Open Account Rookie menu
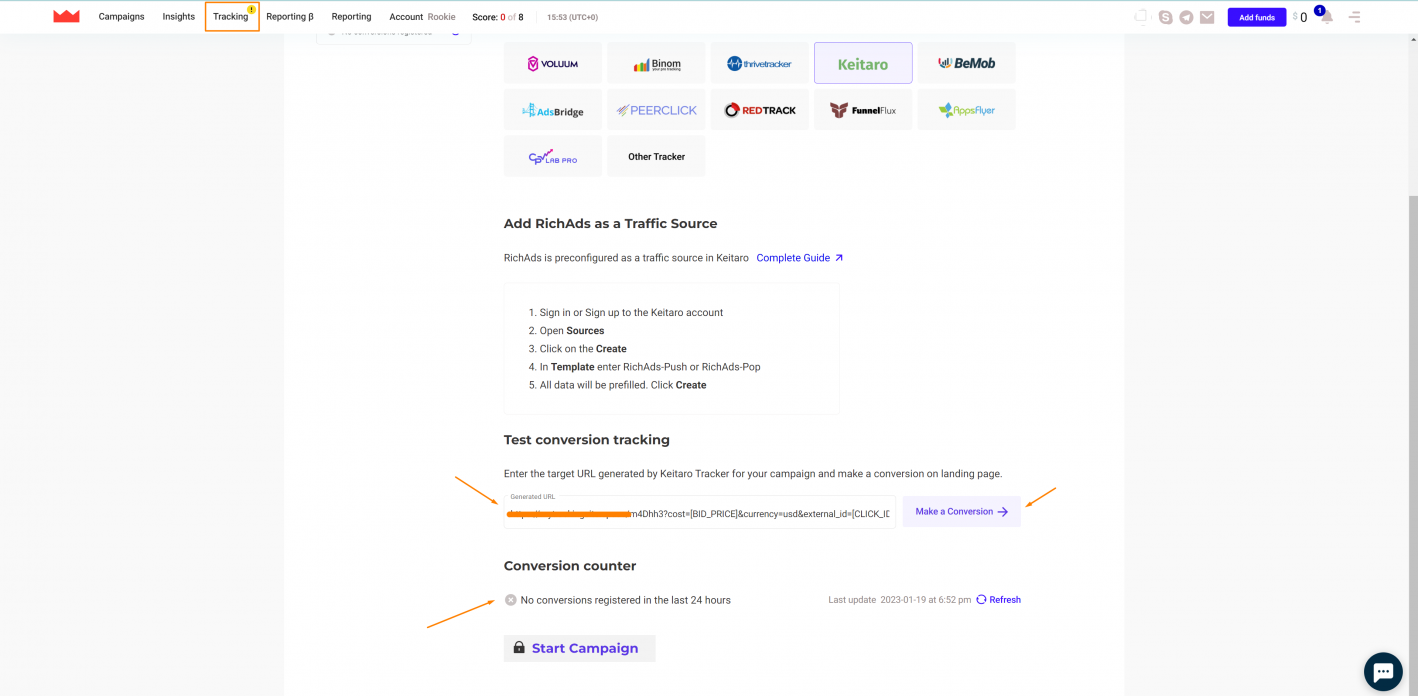Viewport: 1418px width, 696px height. [422, 17]
